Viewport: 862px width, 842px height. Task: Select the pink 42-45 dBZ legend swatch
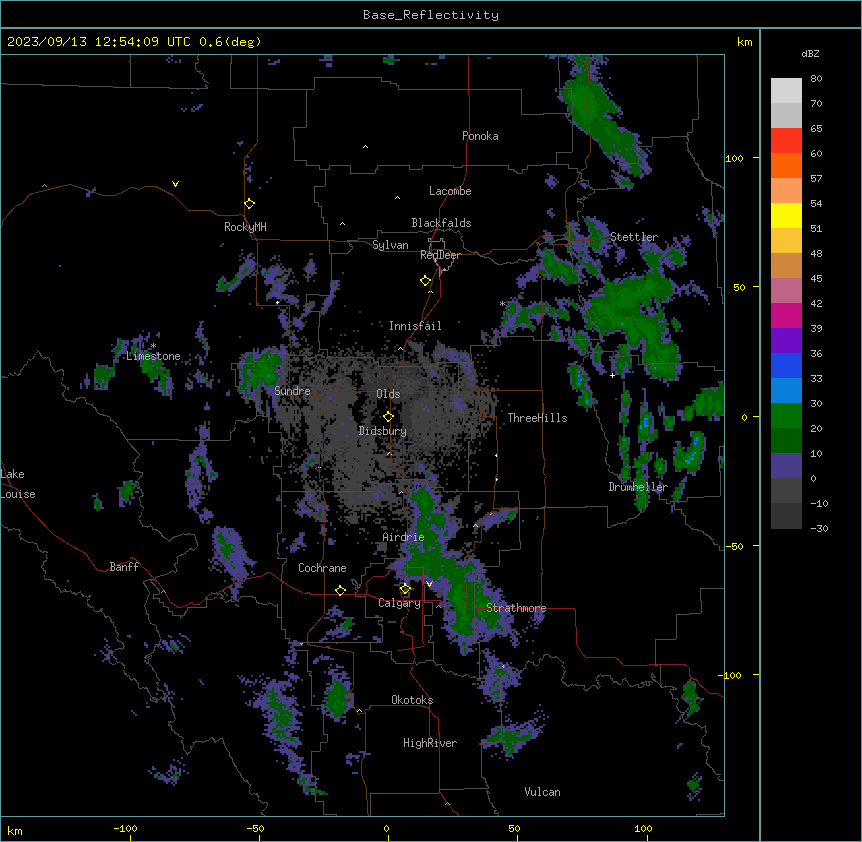coord(786,290)
